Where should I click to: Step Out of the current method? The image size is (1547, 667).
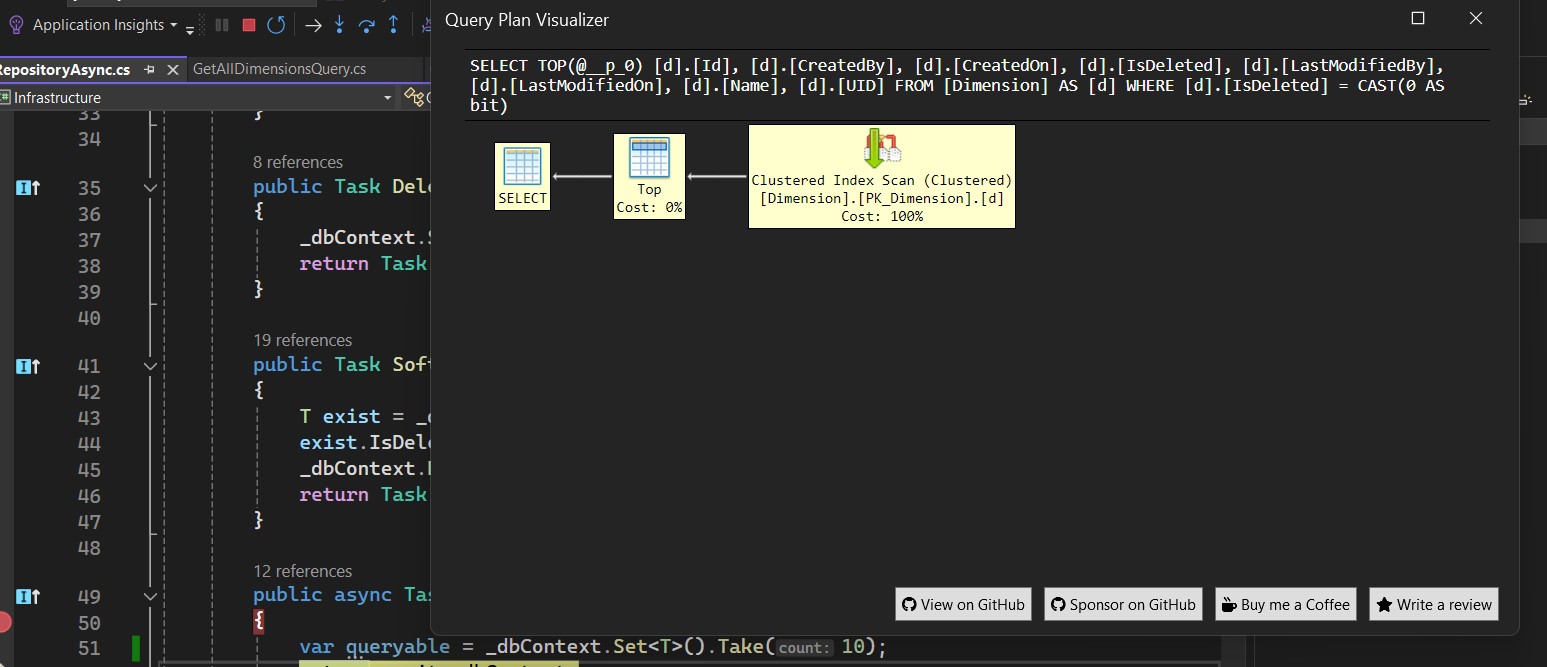(393, 25)
